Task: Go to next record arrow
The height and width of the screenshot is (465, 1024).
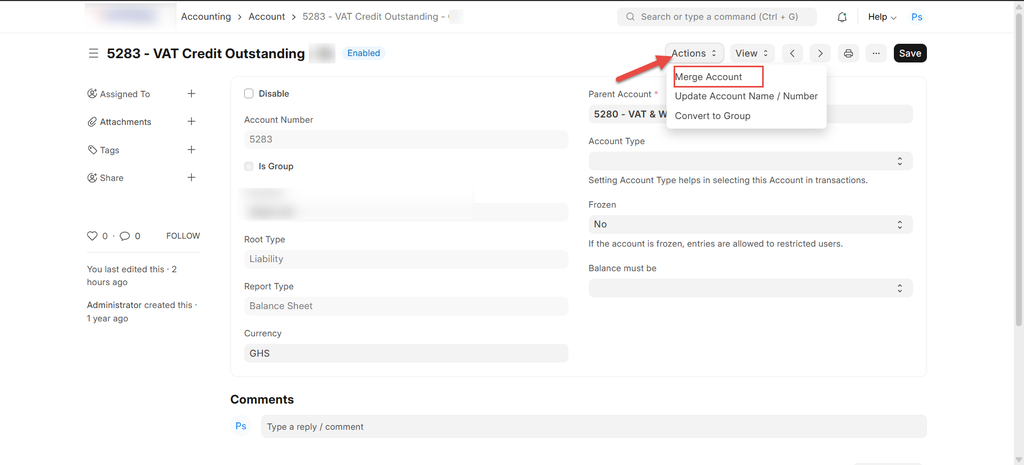Action: point(819,53)
